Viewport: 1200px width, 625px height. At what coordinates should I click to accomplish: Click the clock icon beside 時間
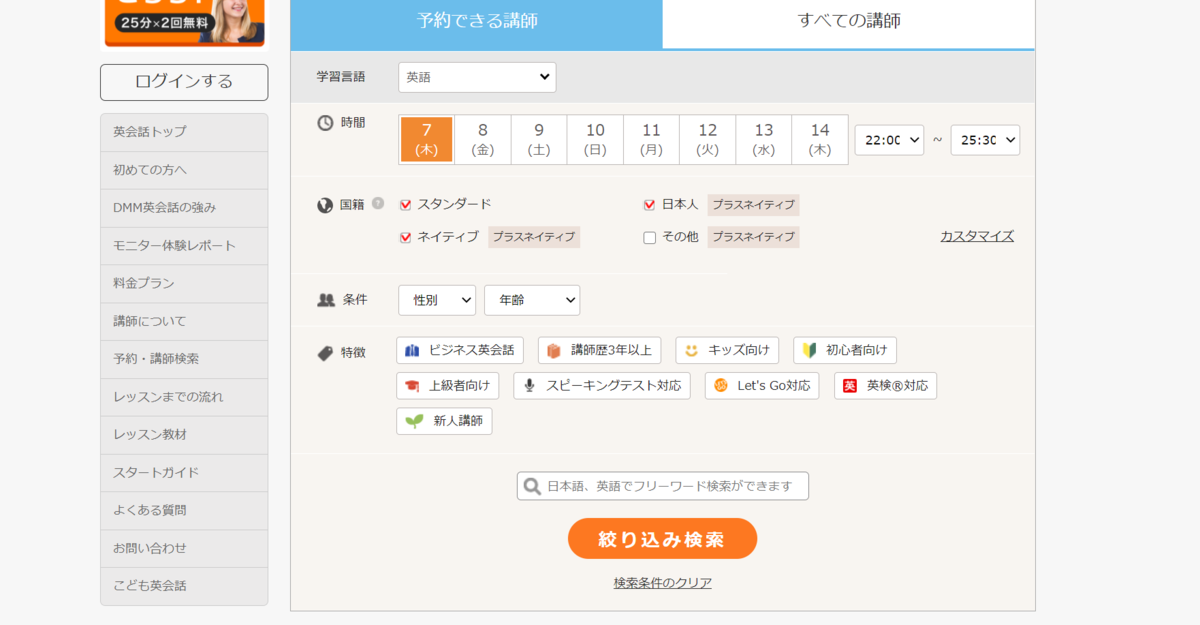click(325, 123)
